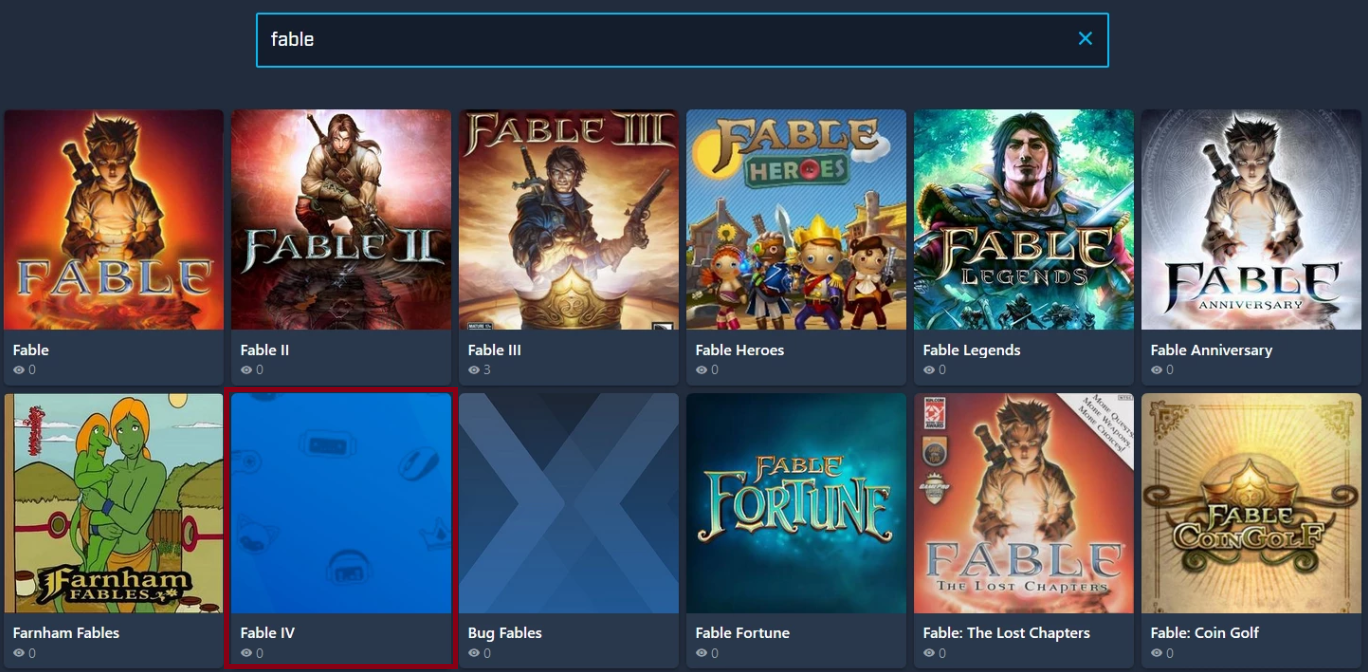Click the "Fable Heroes" title text

pyautogui.click(x=740, y=350)
